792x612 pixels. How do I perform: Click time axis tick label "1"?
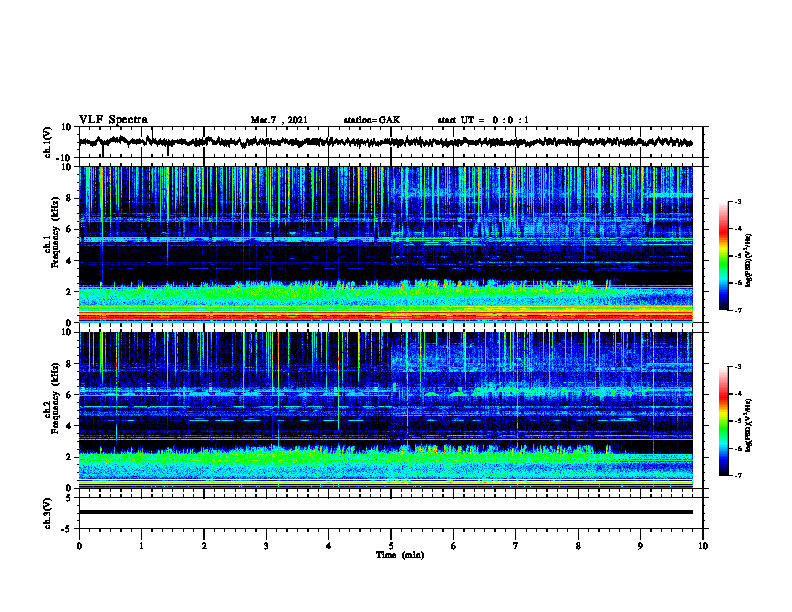pyautogui.click(x=141, y=546)
